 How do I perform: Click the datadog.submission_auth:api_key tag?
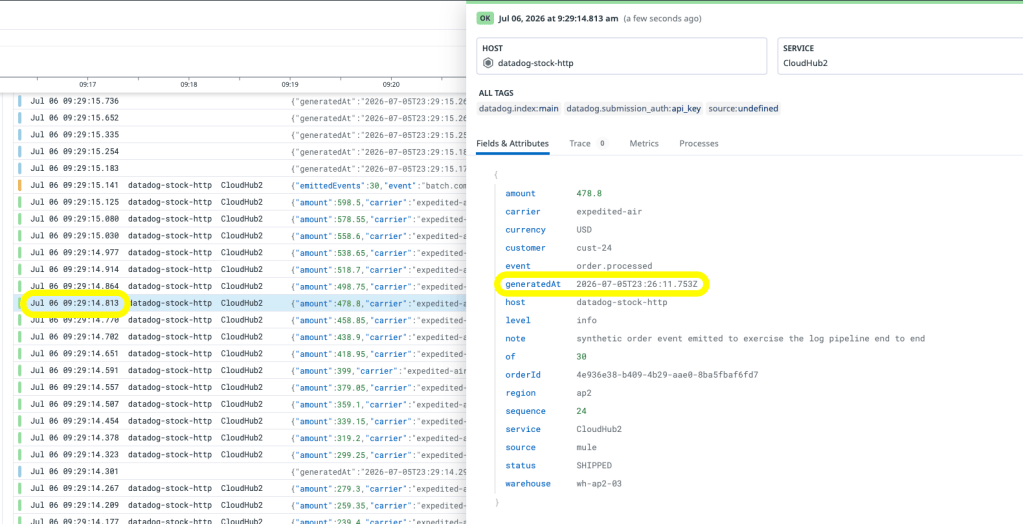(x=634, y=109)
